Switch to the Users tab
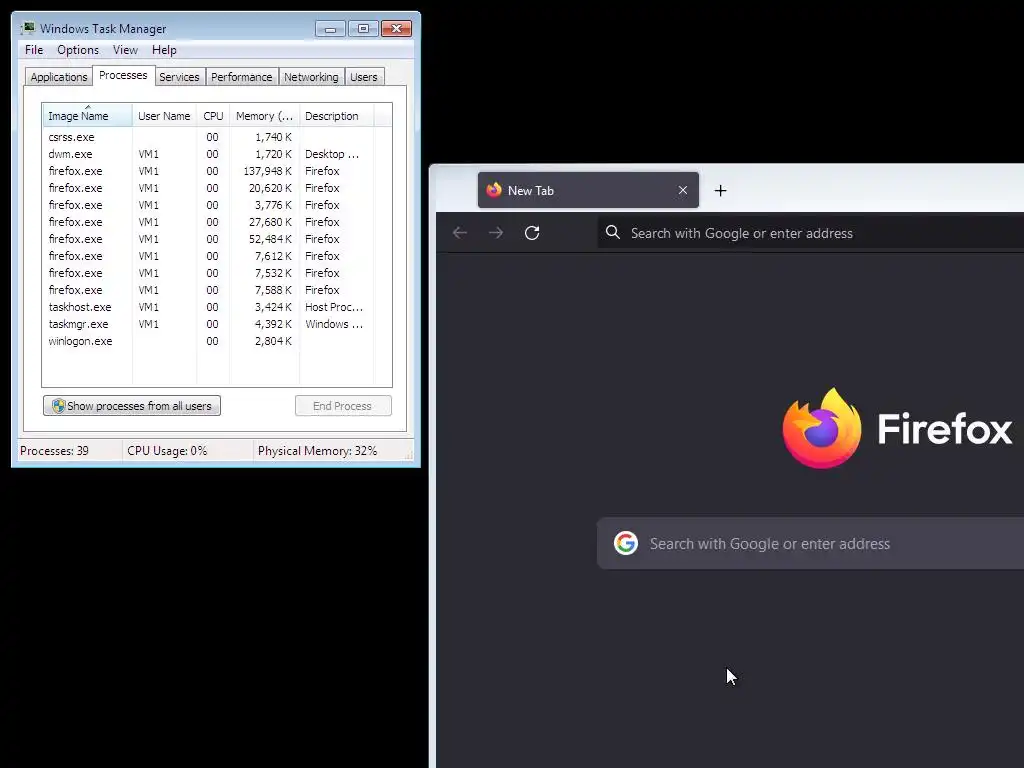 pos(363,77)
